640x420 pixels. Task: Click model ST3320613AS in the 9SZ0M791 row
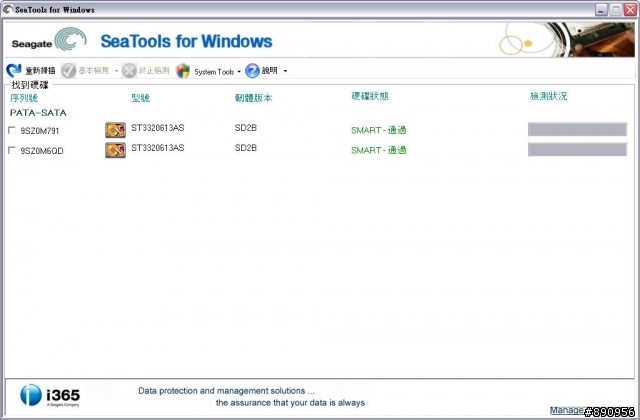click(x=158, y=128)
